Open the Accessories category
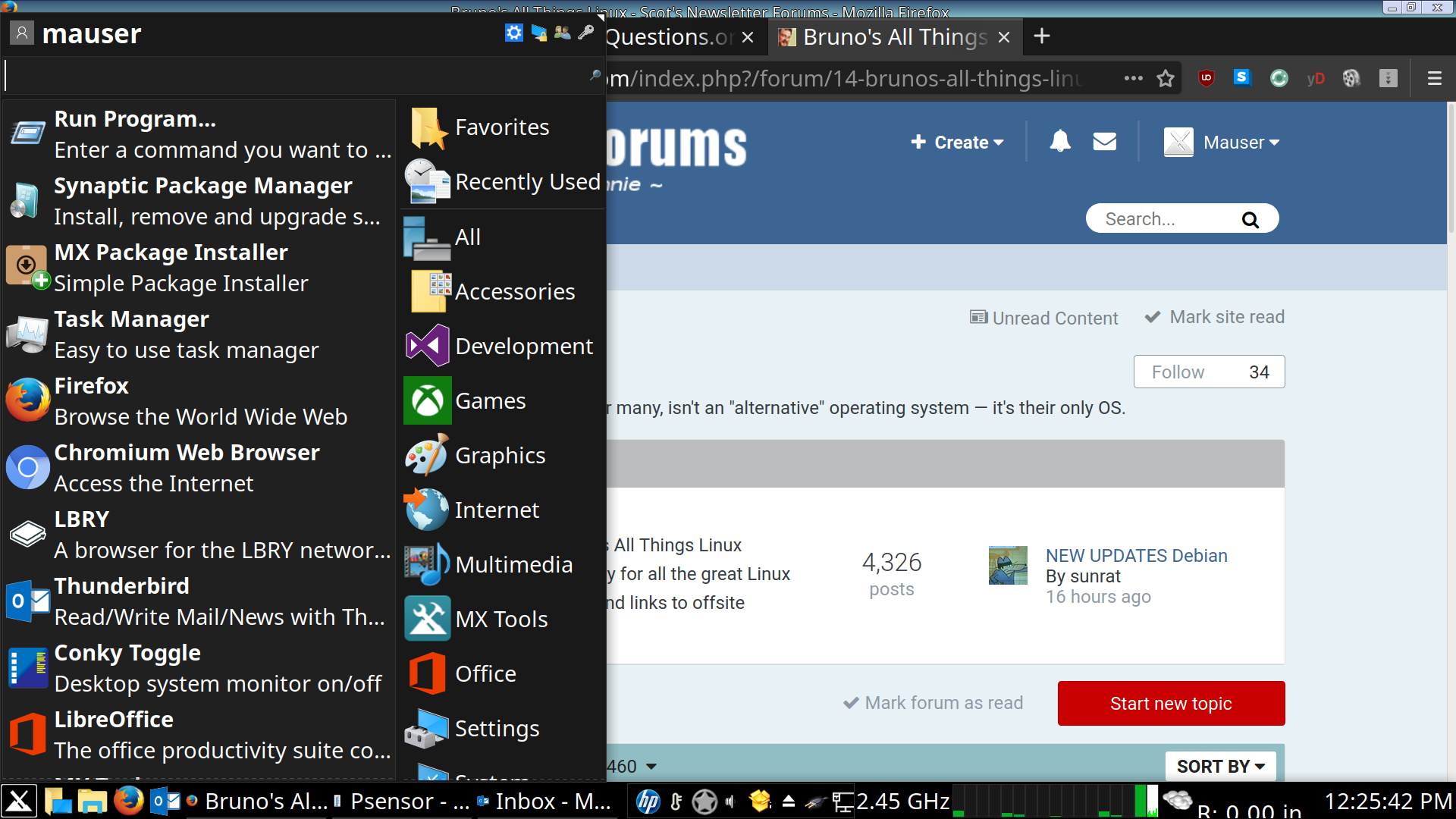 [502, 291]
